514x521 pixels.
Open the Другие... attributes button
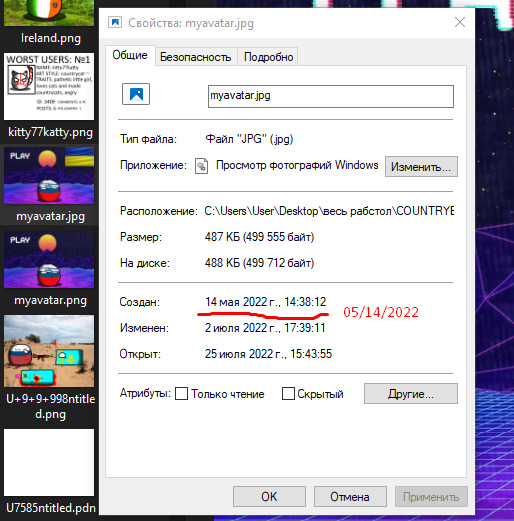411,394
